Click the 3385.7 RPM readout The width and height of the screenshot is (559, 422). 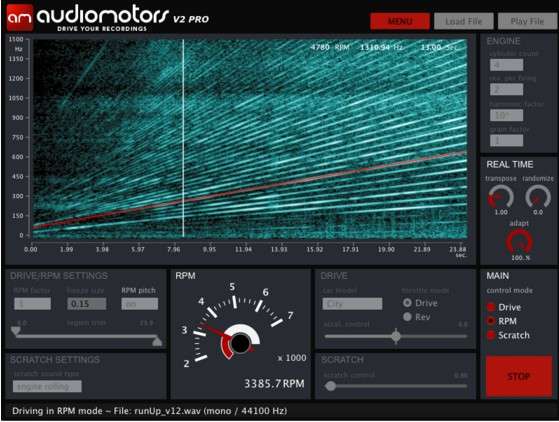[274, 384]
